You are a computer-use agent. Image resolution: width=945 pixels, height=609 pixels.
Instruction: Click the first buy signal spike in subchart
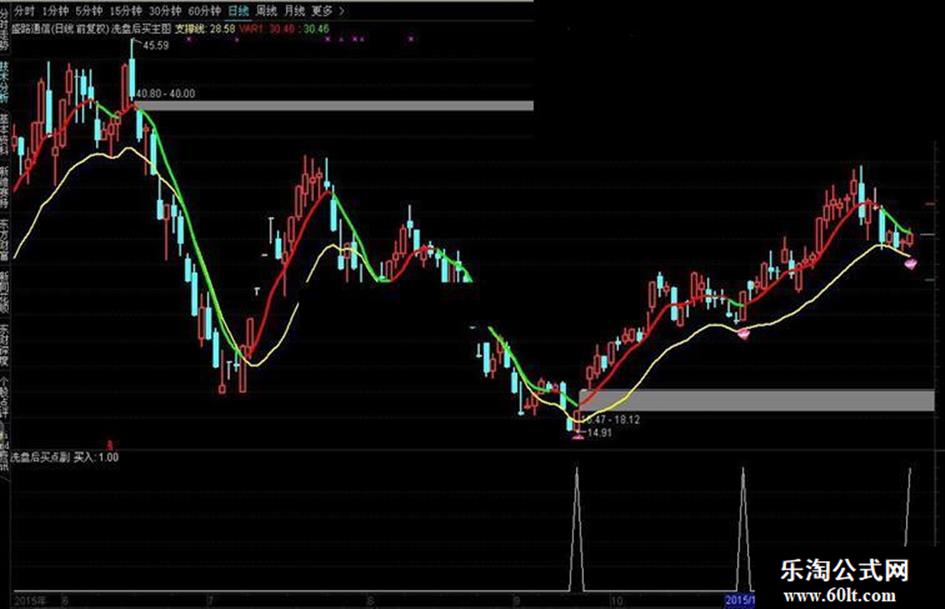[577, 529]
